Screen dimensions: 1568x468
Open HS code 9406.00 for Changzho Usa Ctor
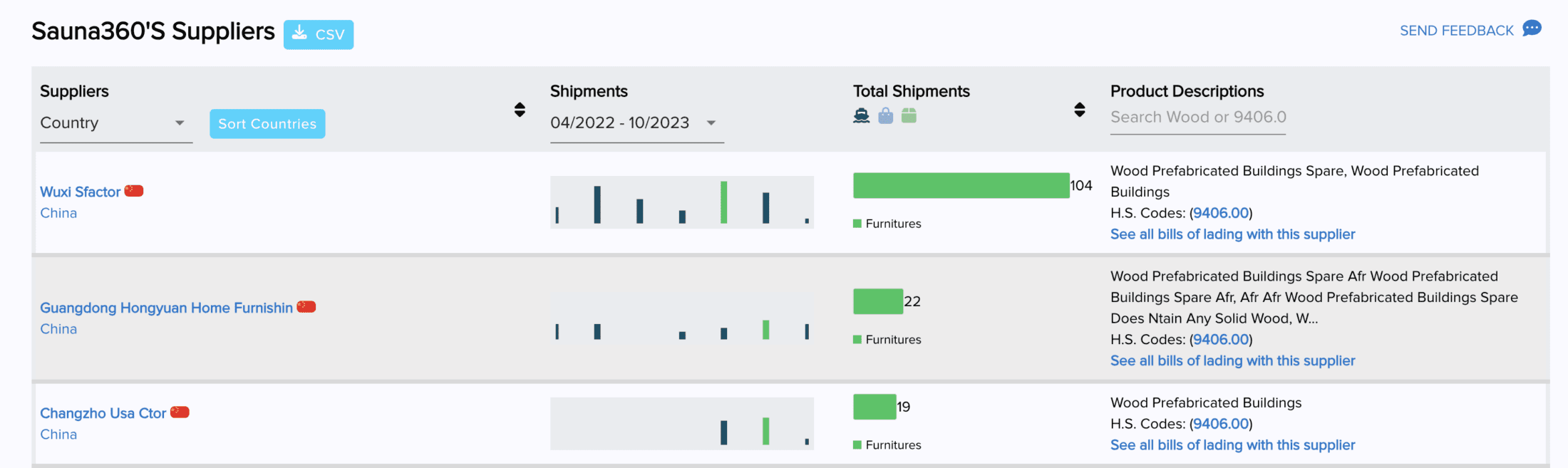(x=1221, y=424)
